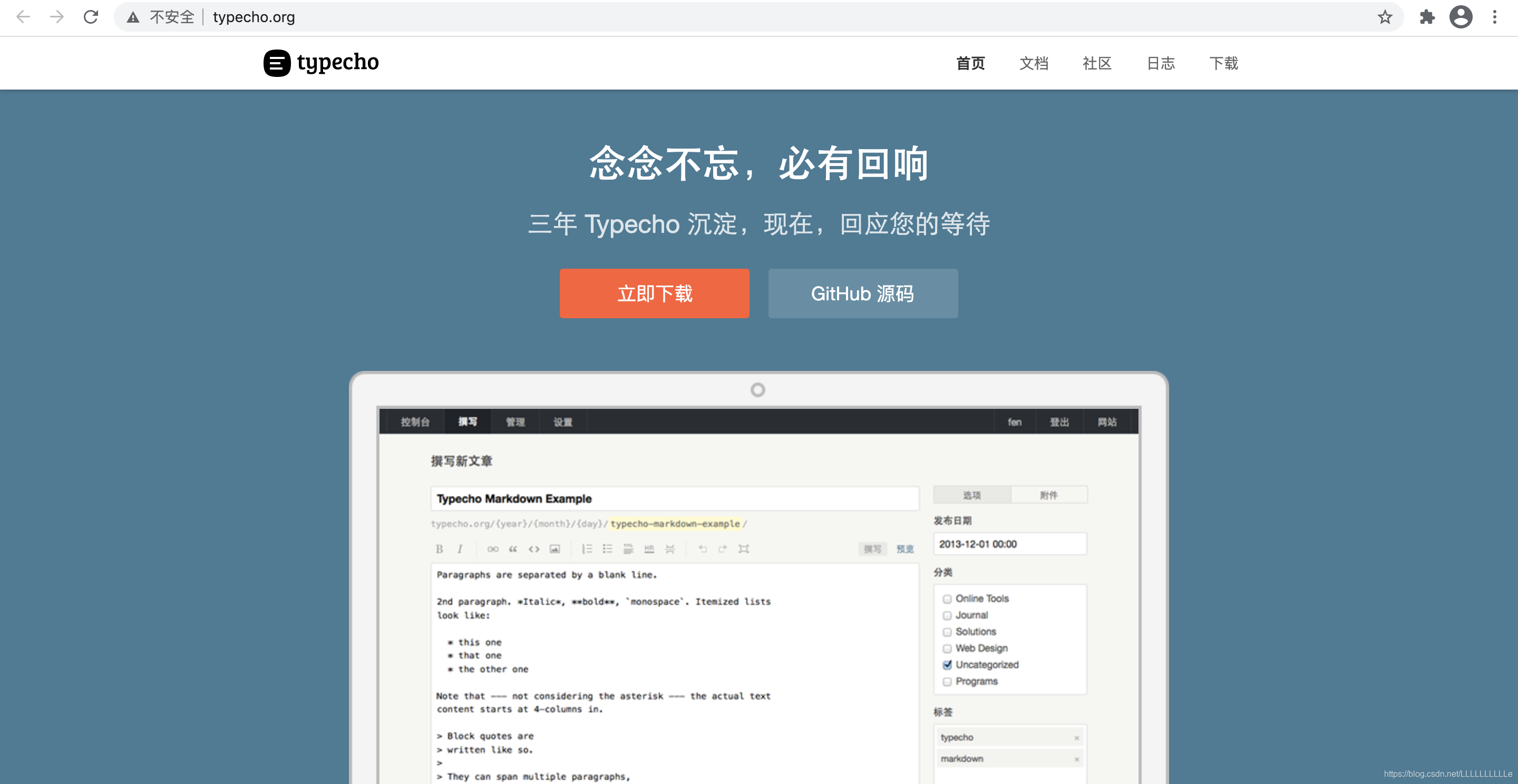Switch editor to 预览 preview mode
1518x784 pixels.
click(x=905, y=549)
